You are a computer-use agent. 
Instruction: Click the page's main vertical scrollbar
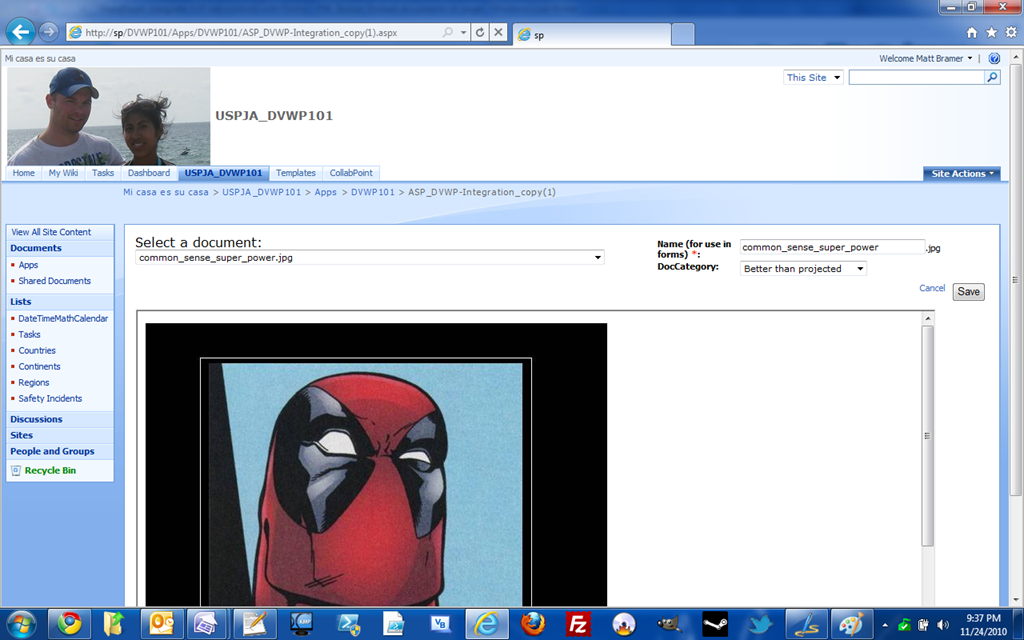[1016, 279]
